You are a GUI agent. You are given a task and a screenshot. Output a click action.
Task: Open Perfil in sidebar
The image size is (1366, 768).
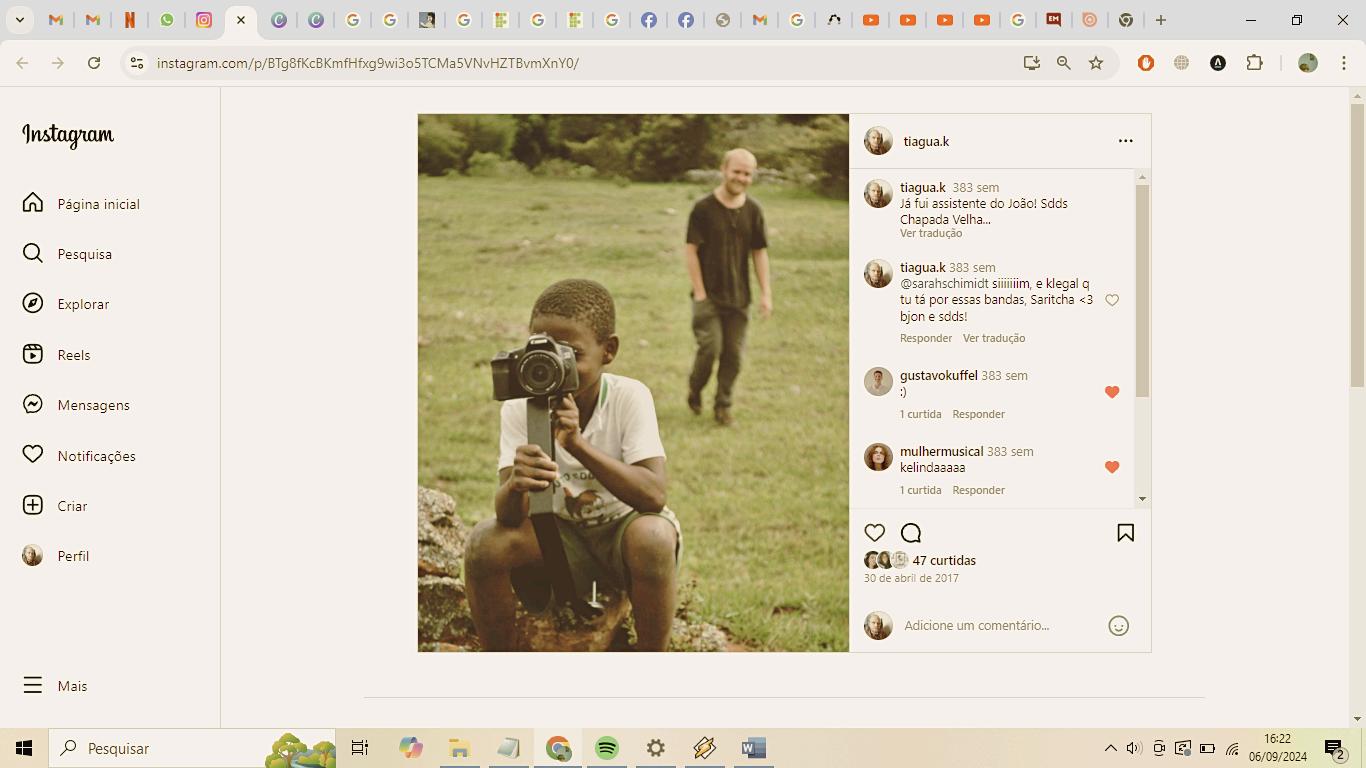pyautogui.click(x=56, y=556)
